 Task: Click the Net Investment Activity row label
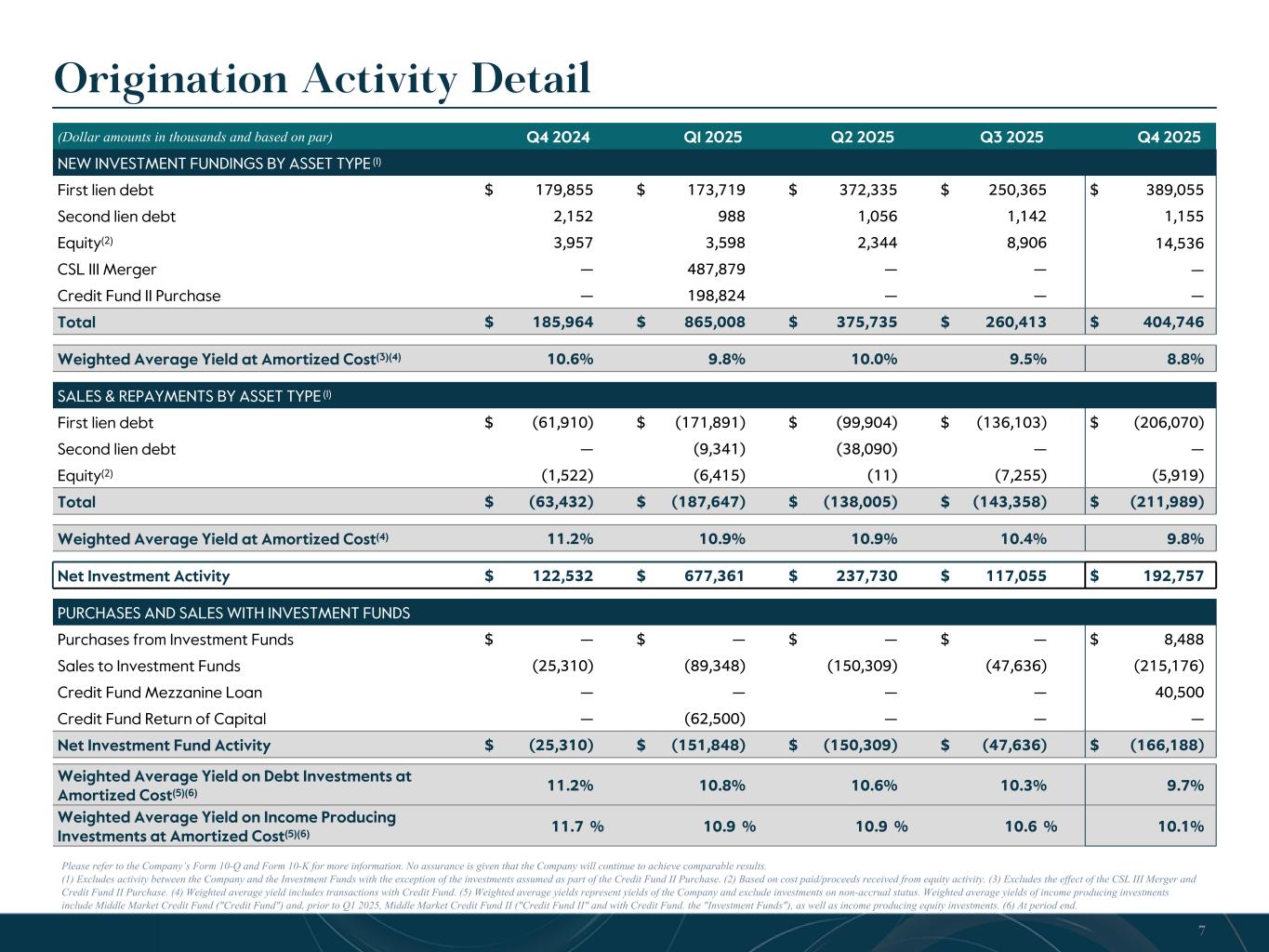click(143, 575)
